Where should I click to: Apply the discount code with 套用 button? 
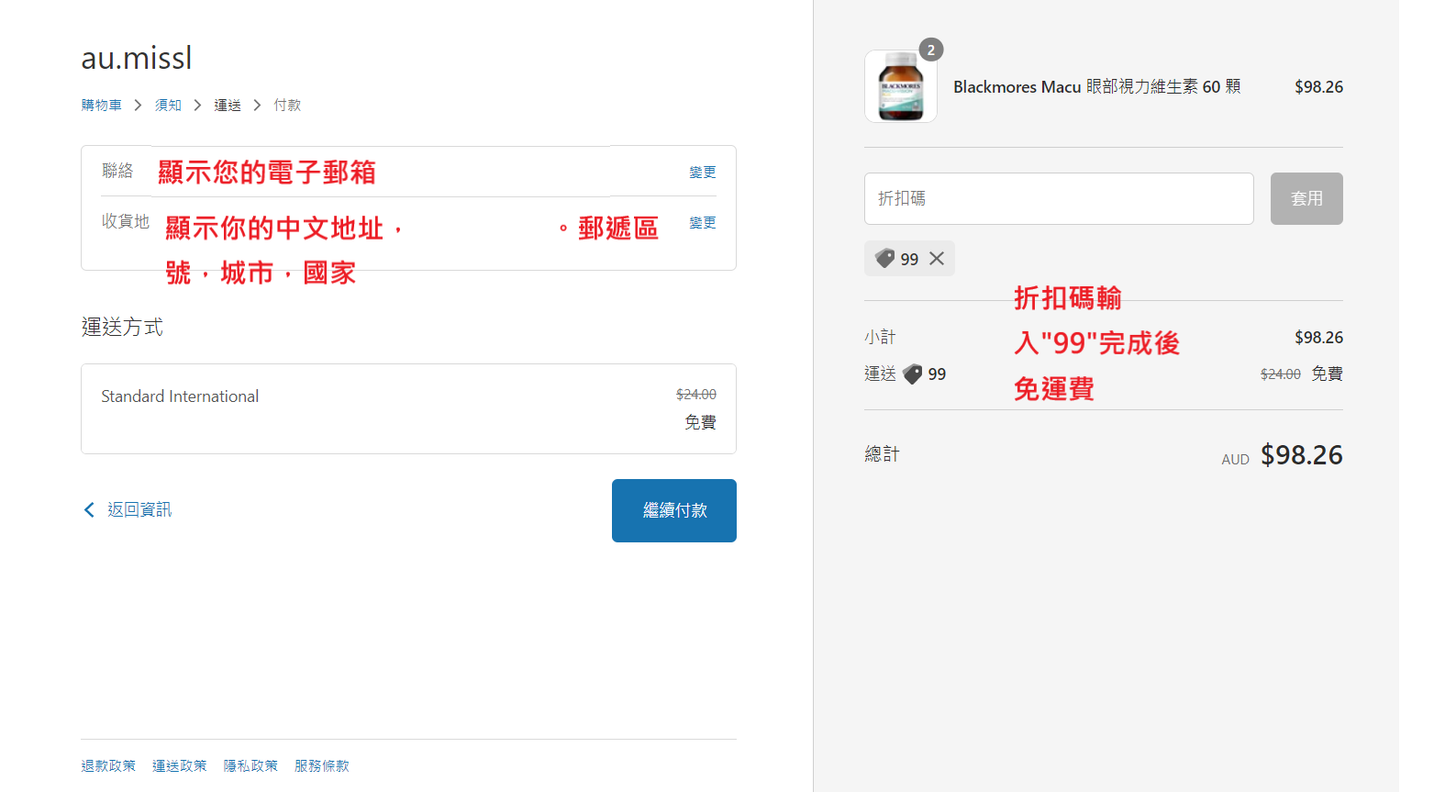coord(1307,199)
